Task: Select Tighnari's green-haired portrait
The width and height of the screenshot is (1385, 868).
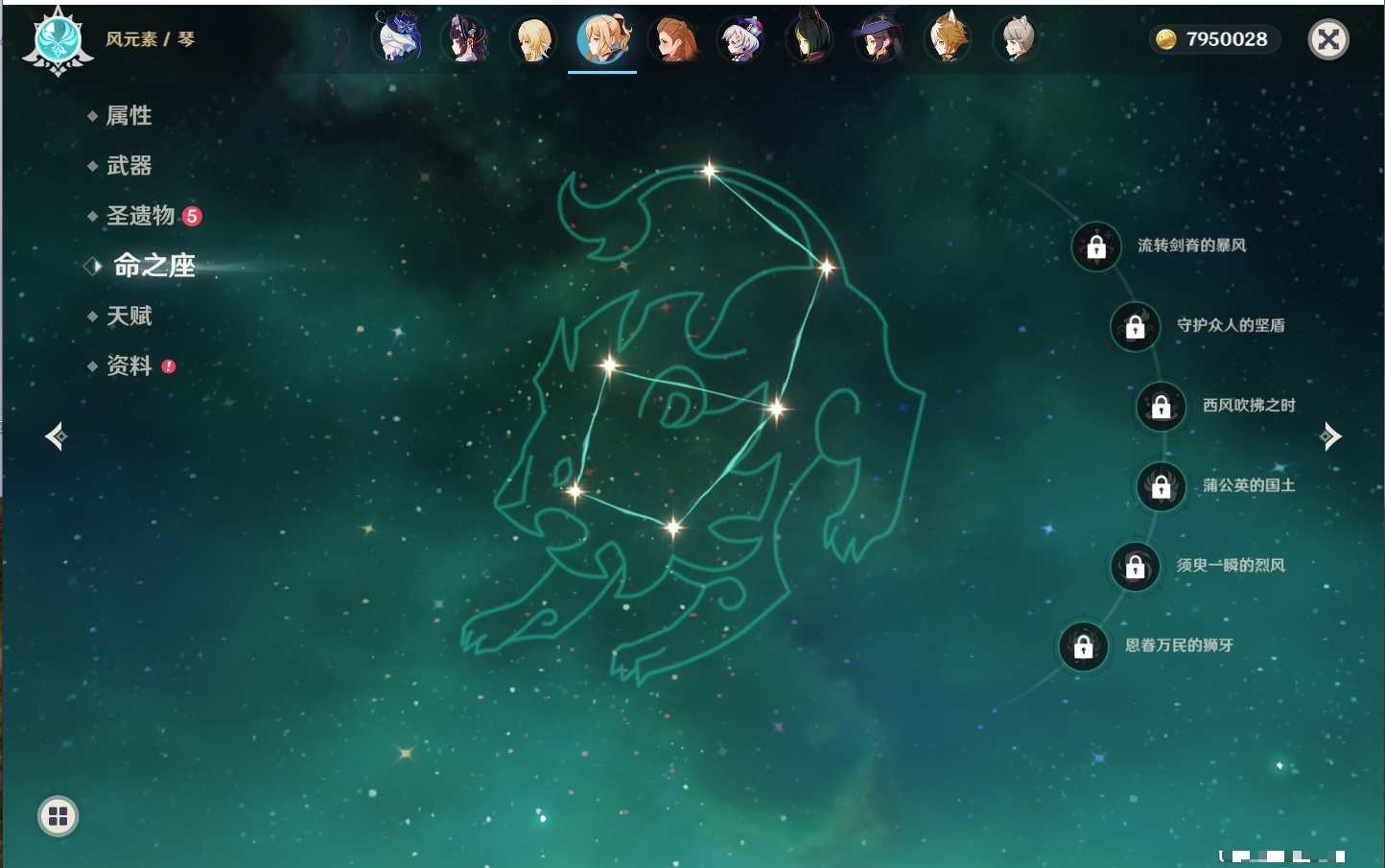Action: coord(810,38)
